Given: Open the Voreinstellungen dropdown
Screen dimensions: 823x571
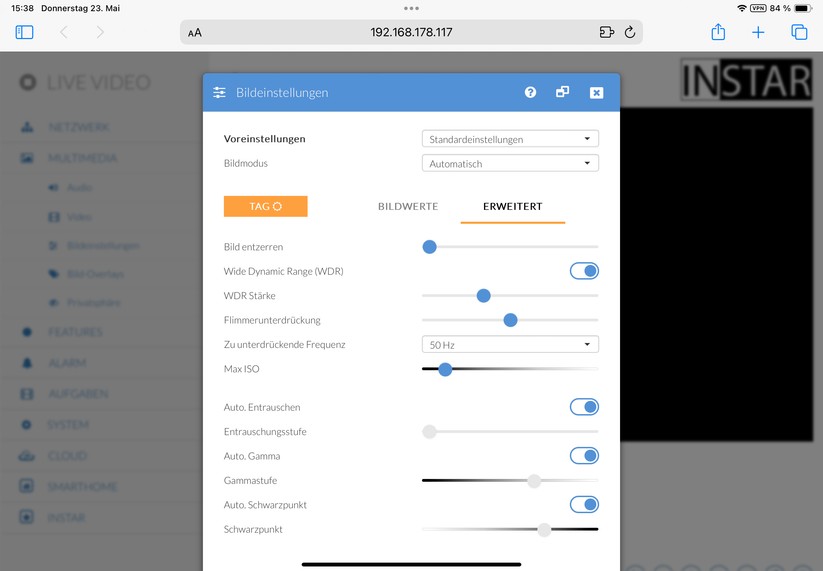Looking at the screenshot, I should click(510, 139).
